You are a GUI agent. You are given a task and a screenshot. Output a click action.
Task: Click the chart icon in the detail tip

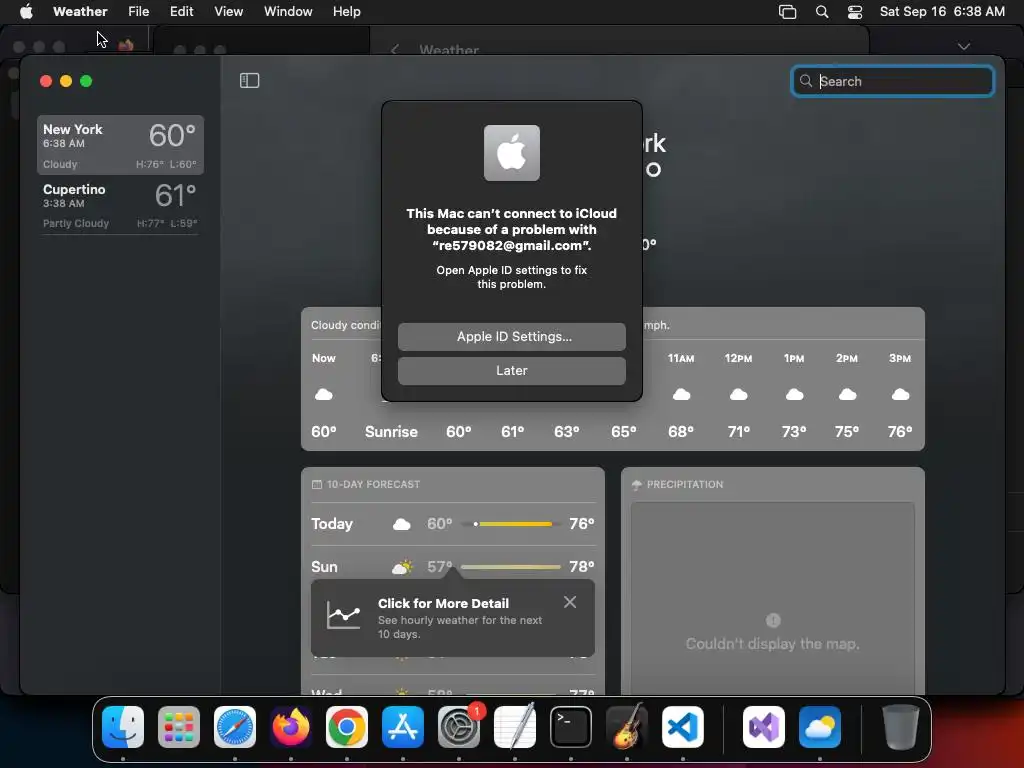click(x=344, y=615)
